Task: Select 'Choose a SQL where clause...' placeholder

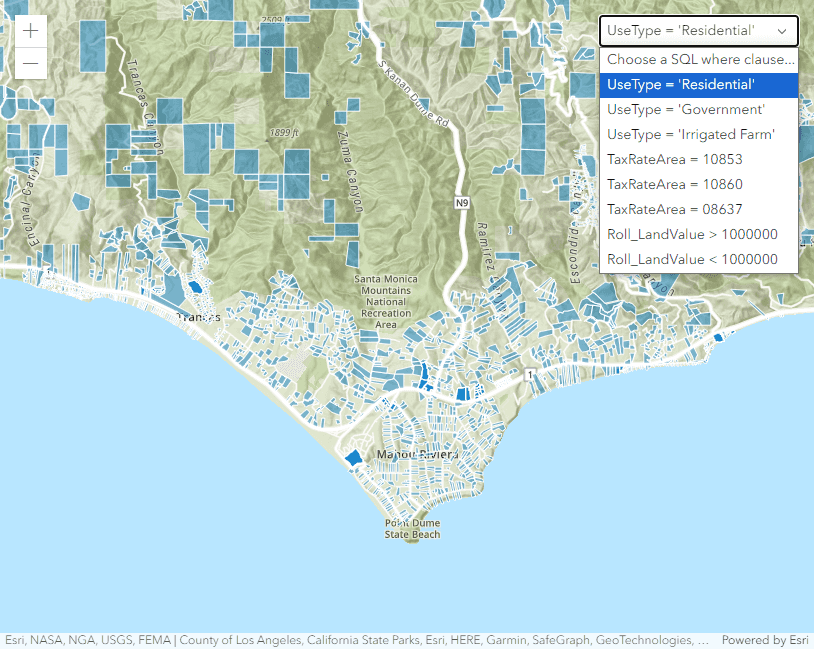Action: (x=698, y=60)
